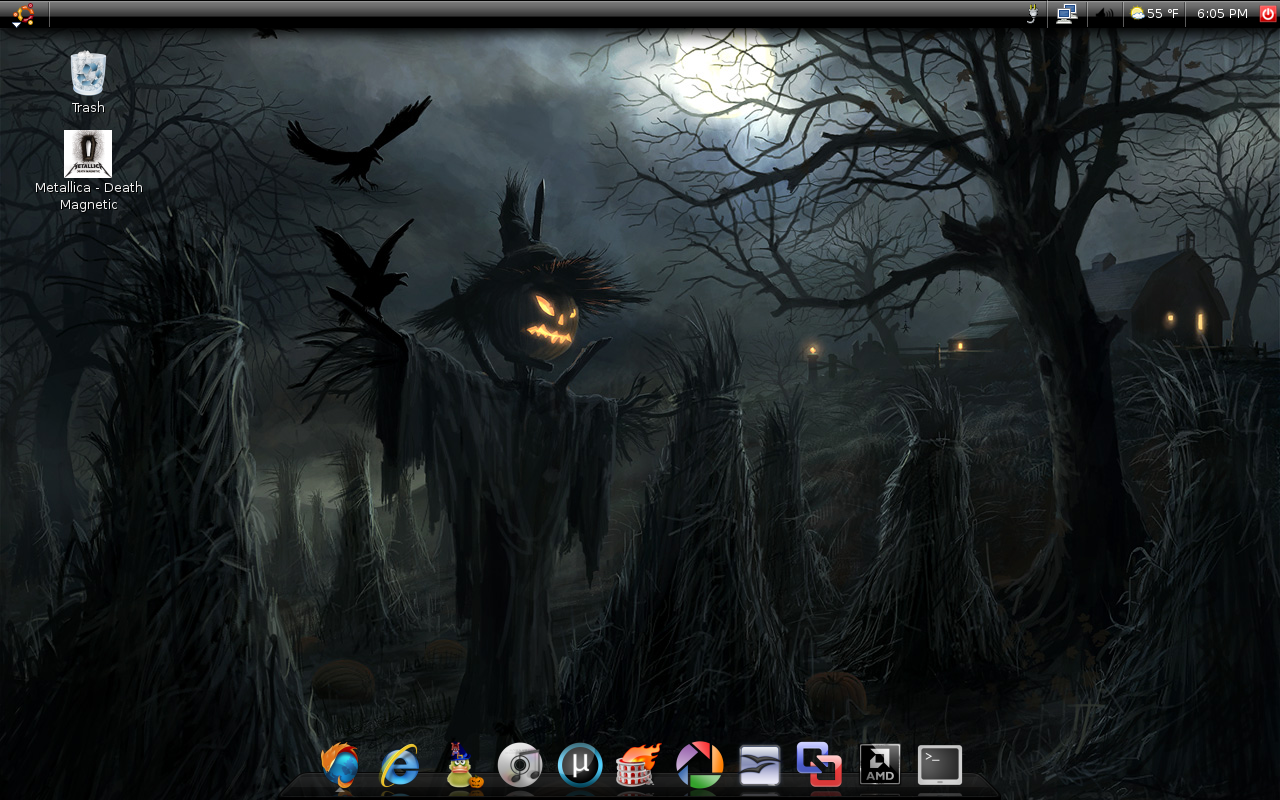Open Metallica - Death Magnetic desktop item
The image size is (1280, 800).
tap(88, 155)
